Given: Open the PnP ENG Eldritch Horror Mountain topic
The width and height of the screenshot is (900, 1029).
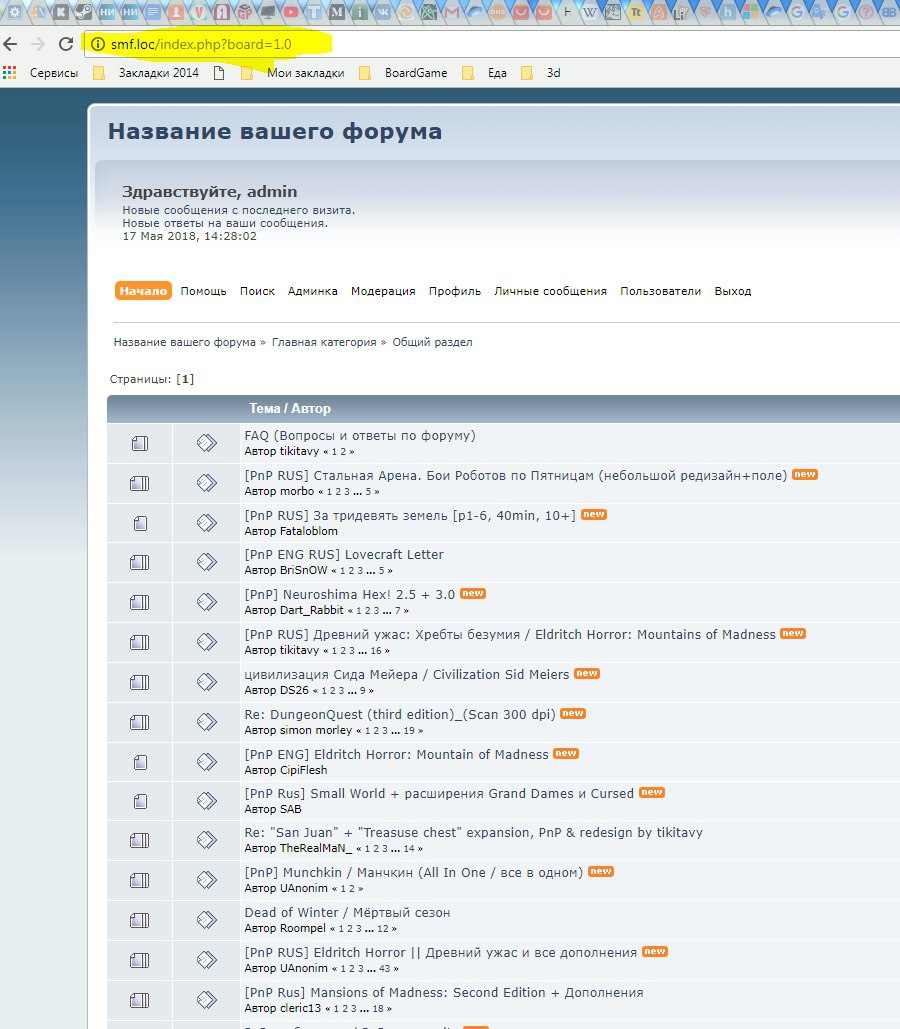Looking at the screenshot, I should 396,755.
